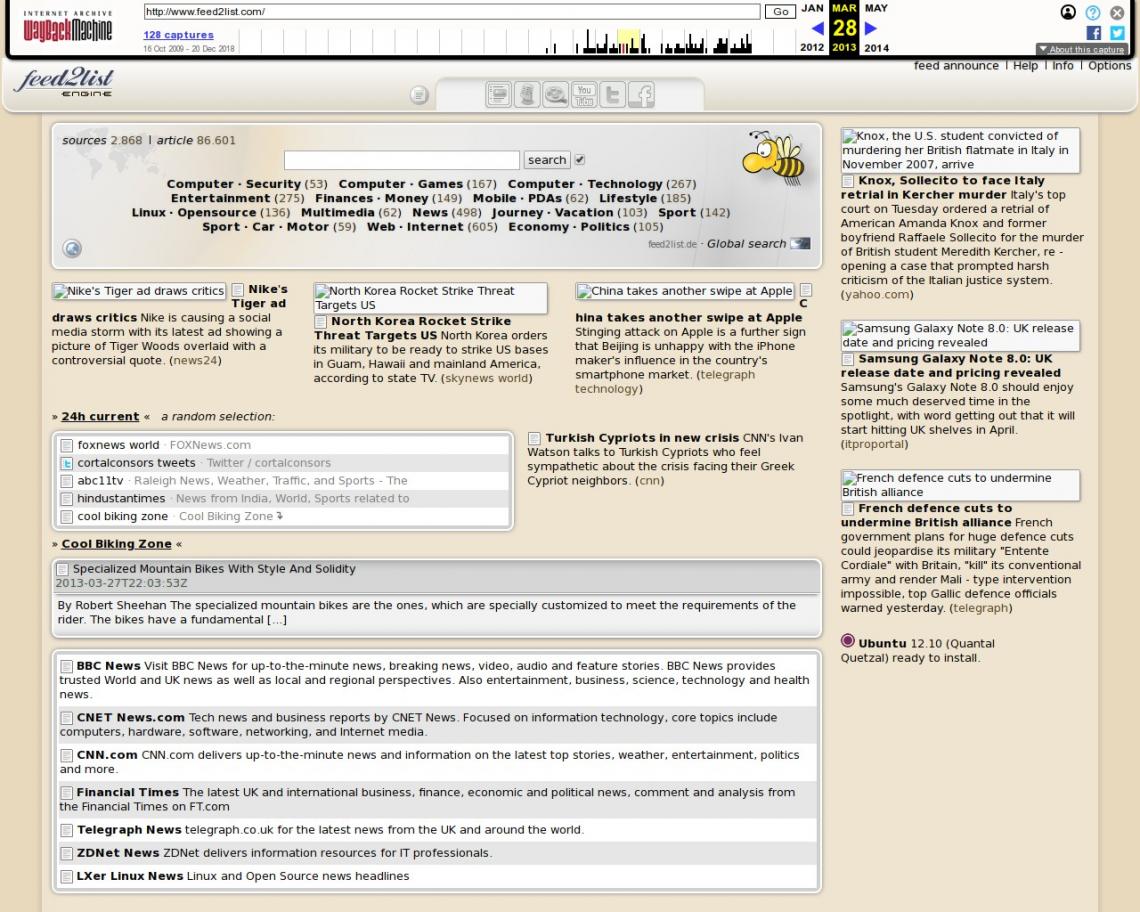Open French defence cuts headline
Image resolution: width=1140 pixels, height=912 pixels.
point(926,516)
